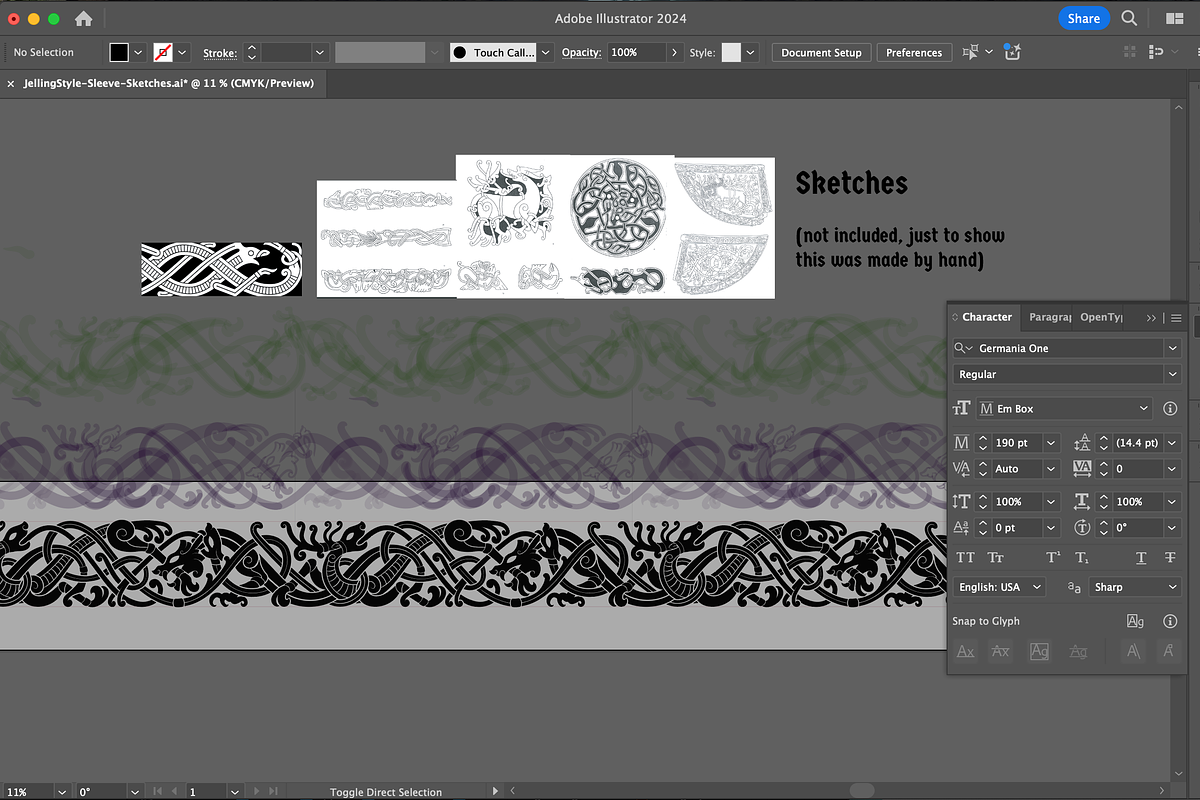Viewport: 1200px width, 800px height.
Task: Open the font size 190 pt dropdown arrow
Action: 1051,443
